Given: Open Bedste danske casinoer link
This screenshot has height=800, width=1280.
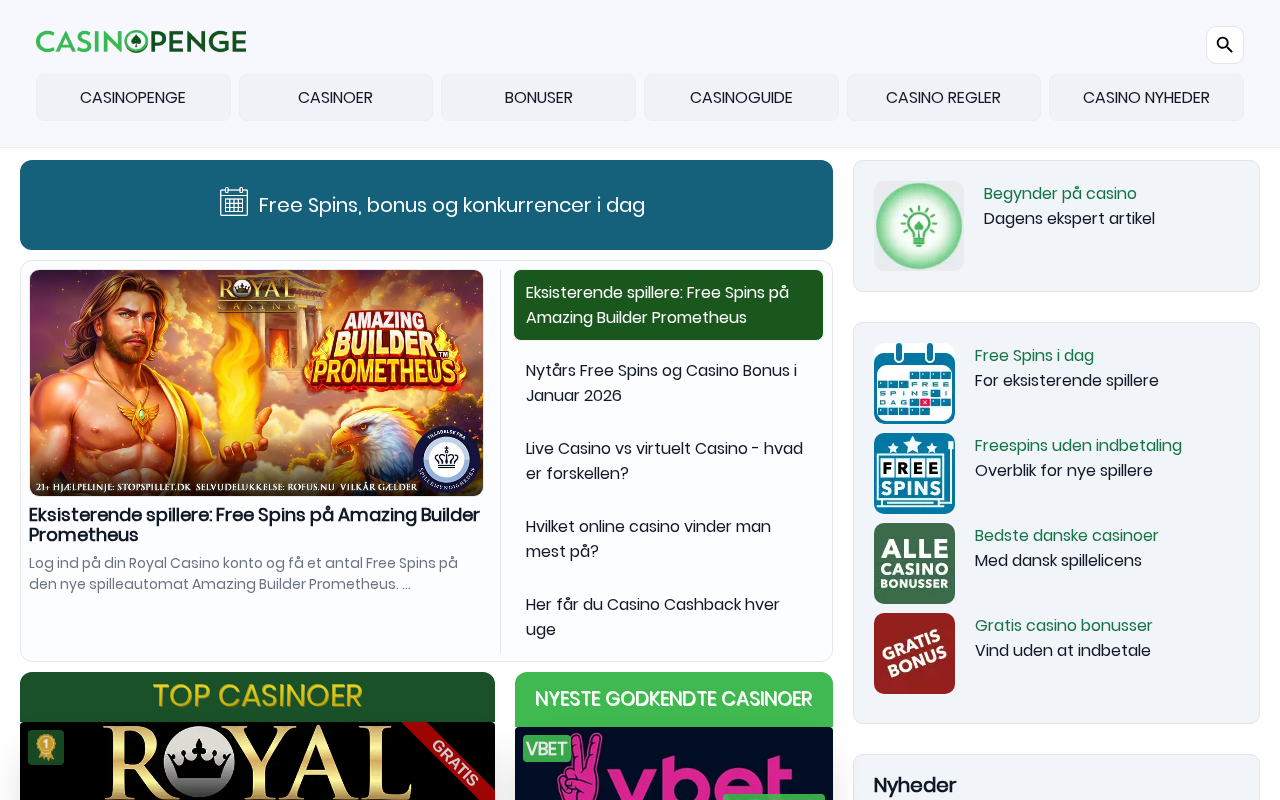Looking at the screenshot, I should [x=1066, y=535].
